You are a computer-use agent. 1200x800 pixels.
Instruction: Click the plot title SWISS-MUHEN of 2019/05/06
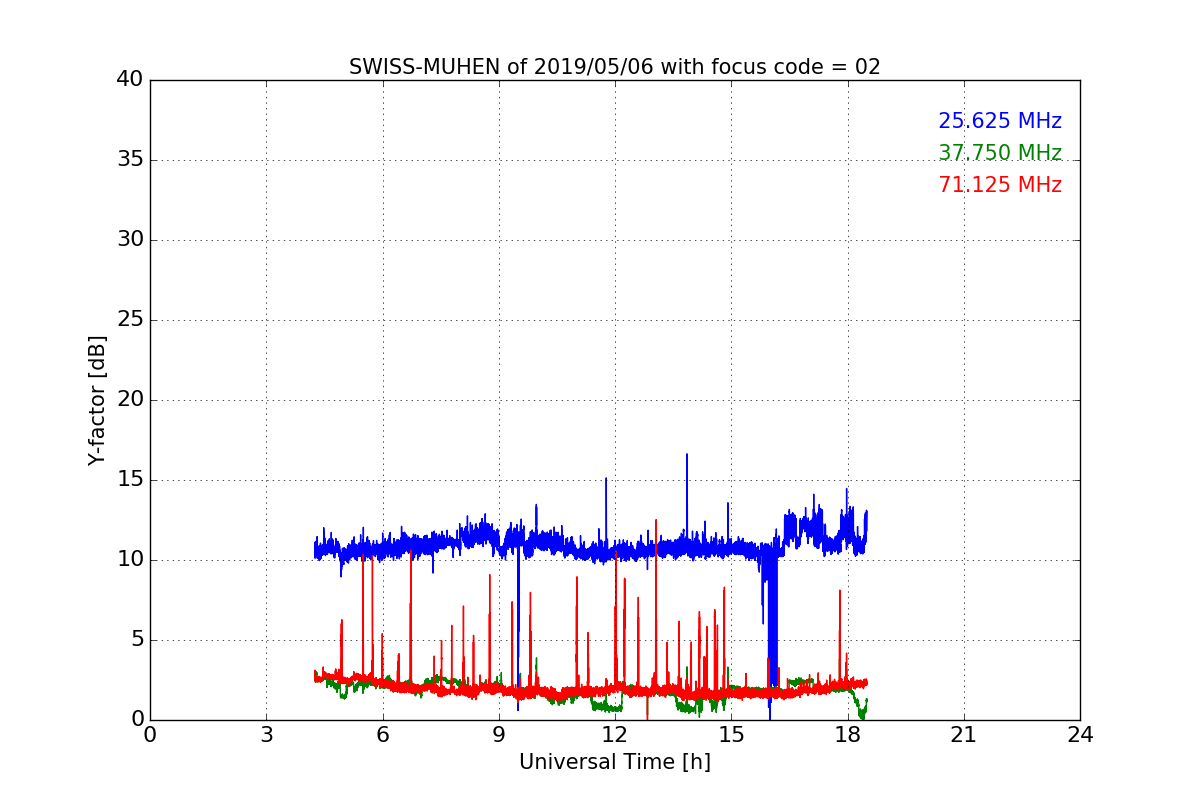pos(614,67)
